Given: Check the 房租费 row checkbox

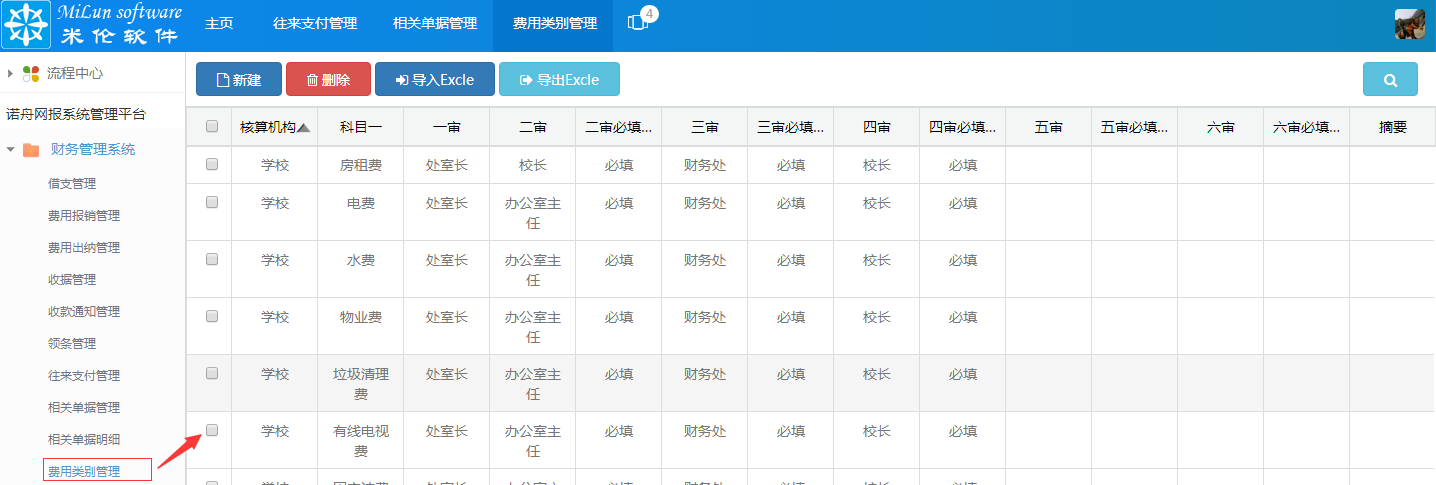Looking at the screenshot, I should click(212, 164).
